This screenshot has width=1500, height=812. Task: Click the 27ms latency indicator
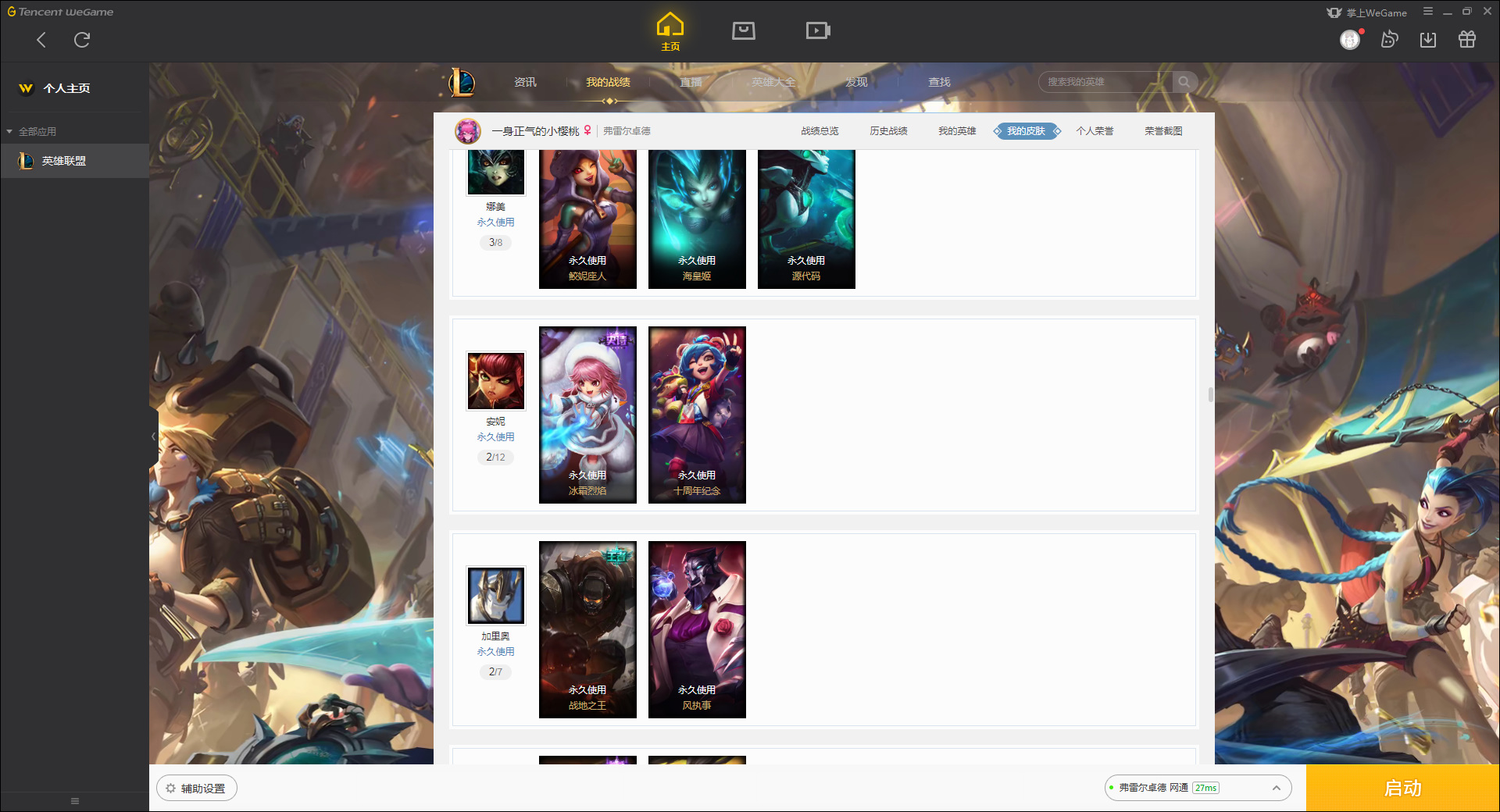pos(1205,788)
